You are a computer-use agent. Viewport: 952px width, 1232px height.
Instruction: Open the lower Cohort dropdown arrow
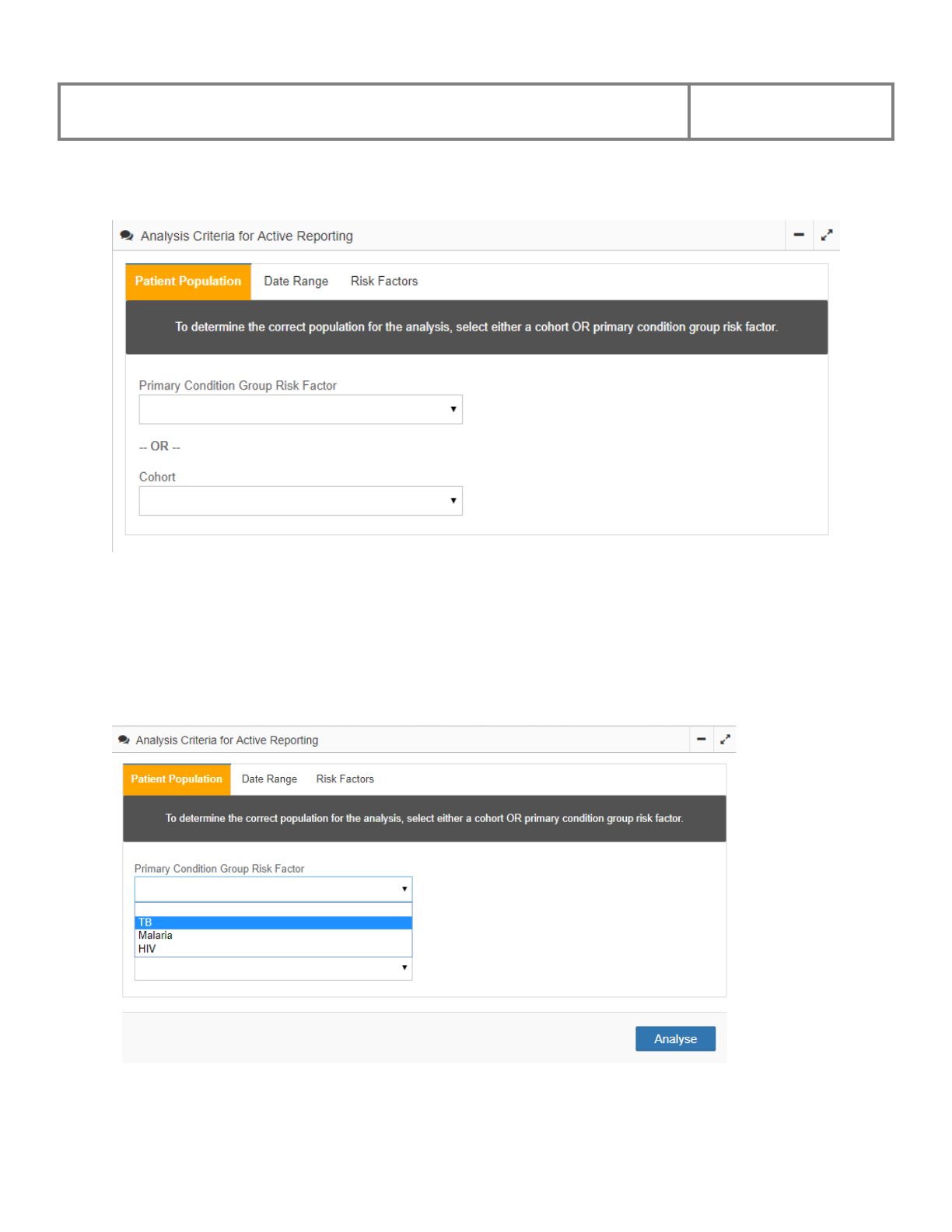tap(404, 968)
